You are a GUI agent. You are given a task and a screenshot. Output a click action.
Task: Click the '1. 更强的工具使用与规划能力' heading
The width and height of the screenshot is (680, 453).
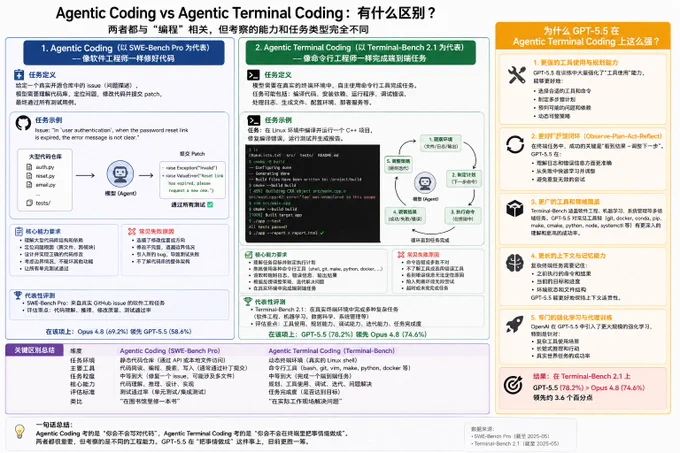[576, 62]
